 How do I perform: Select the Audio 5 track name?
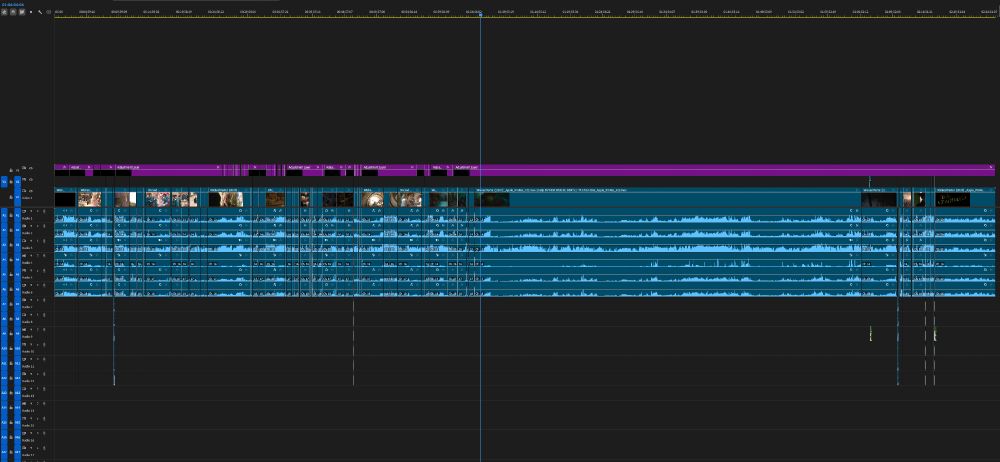27,278
